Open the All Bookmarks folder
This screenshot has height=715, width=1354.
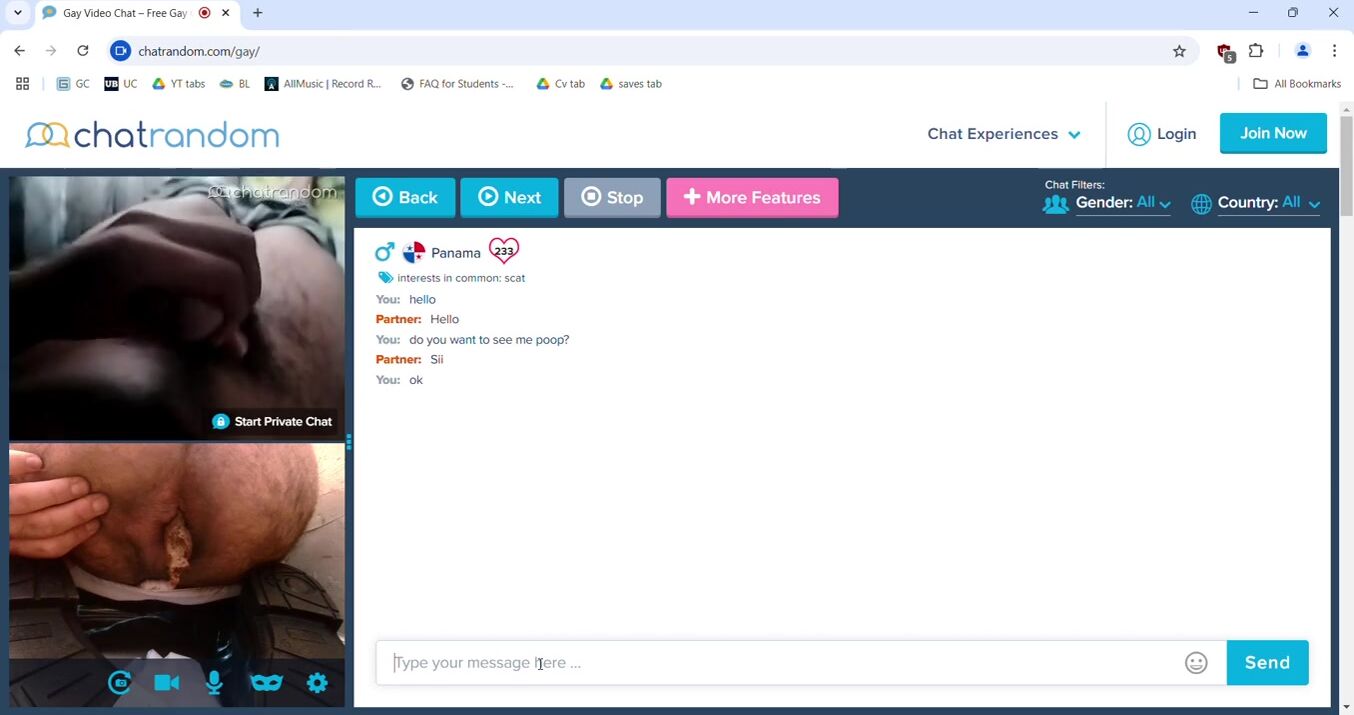pyautogui.click(x=1297, y=84)
